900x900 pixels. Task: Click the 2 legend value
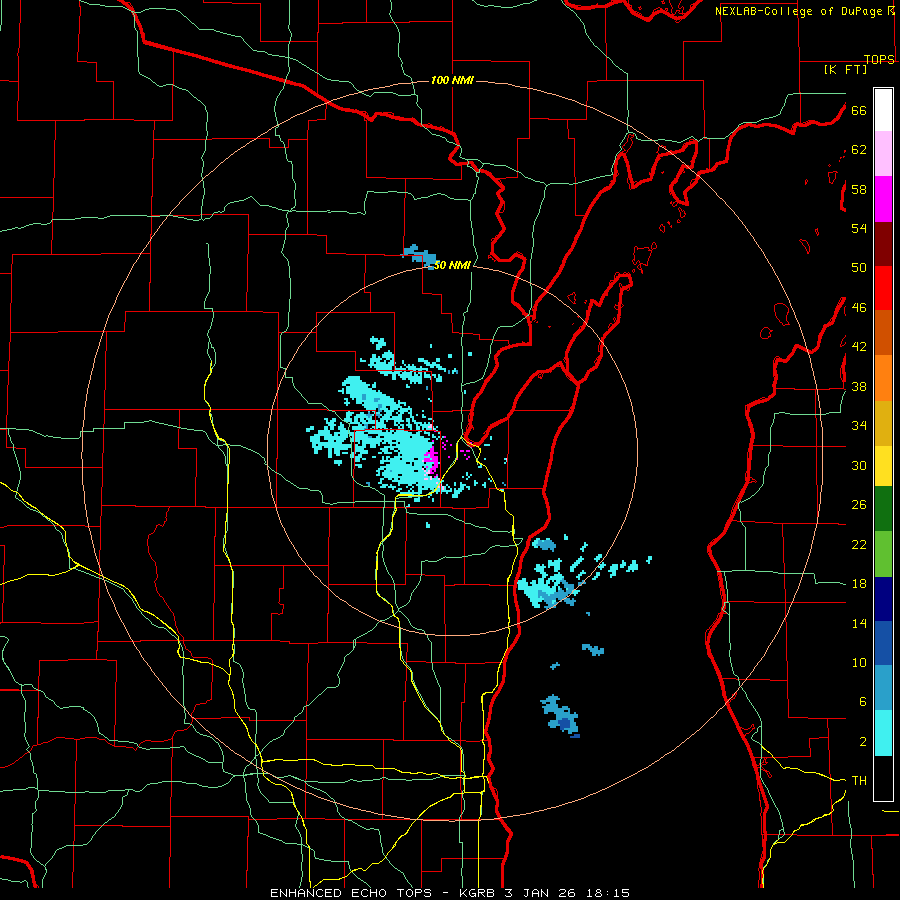(862, 742)
